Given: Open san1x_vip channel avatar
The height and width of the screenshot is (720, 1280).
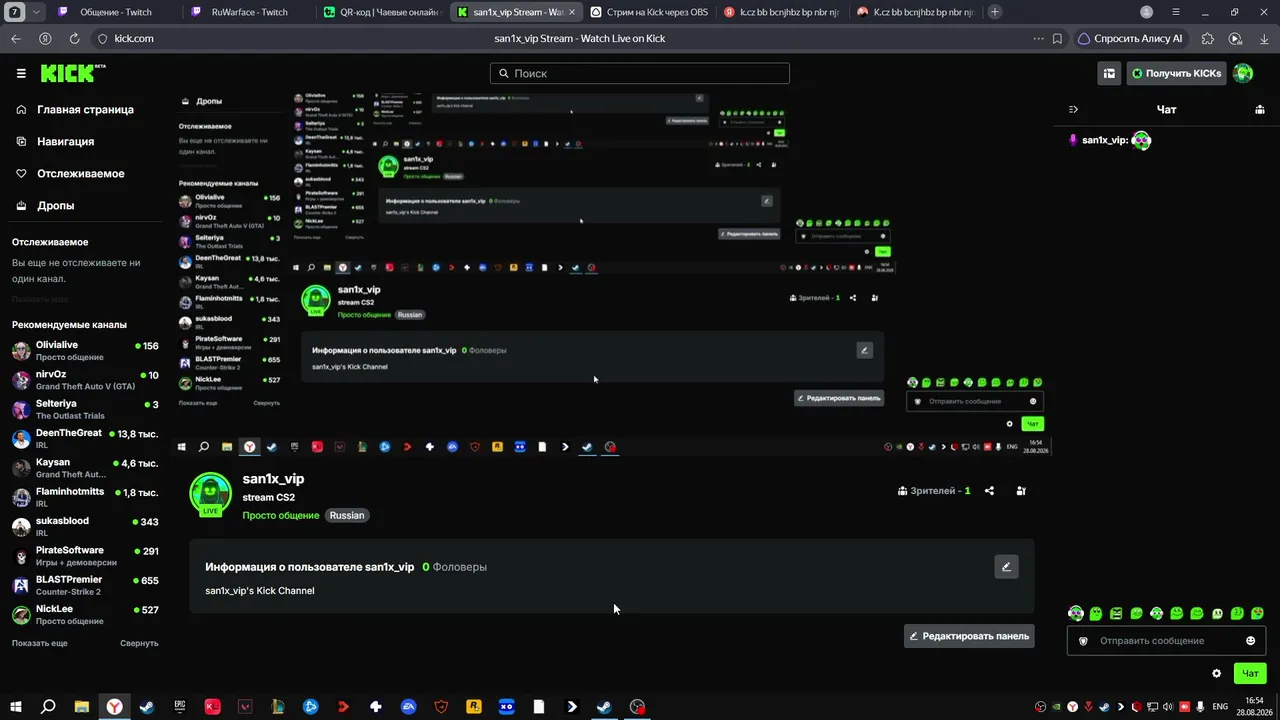Looking at the screenshot, I should click(210, 494).
